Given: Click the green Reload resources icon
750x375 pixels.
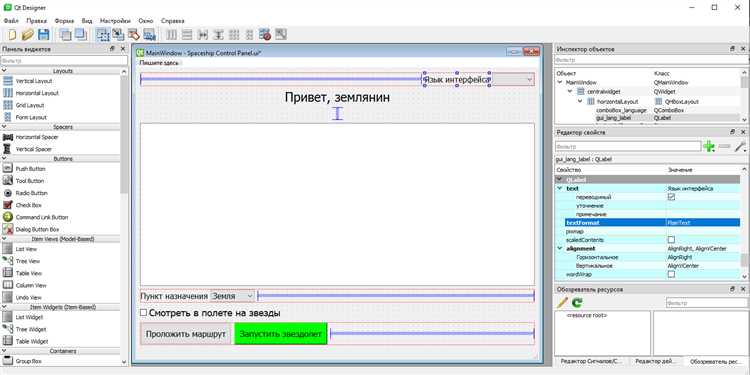Looking at the screenshot, I should point(577,302).
